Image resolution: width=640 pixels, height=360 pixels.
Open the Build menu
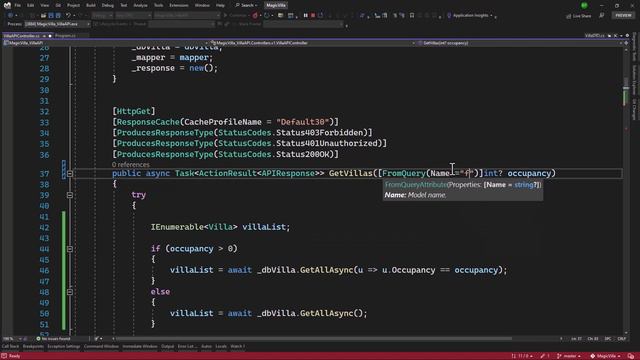pyautogui.click(x=91, y=5)
